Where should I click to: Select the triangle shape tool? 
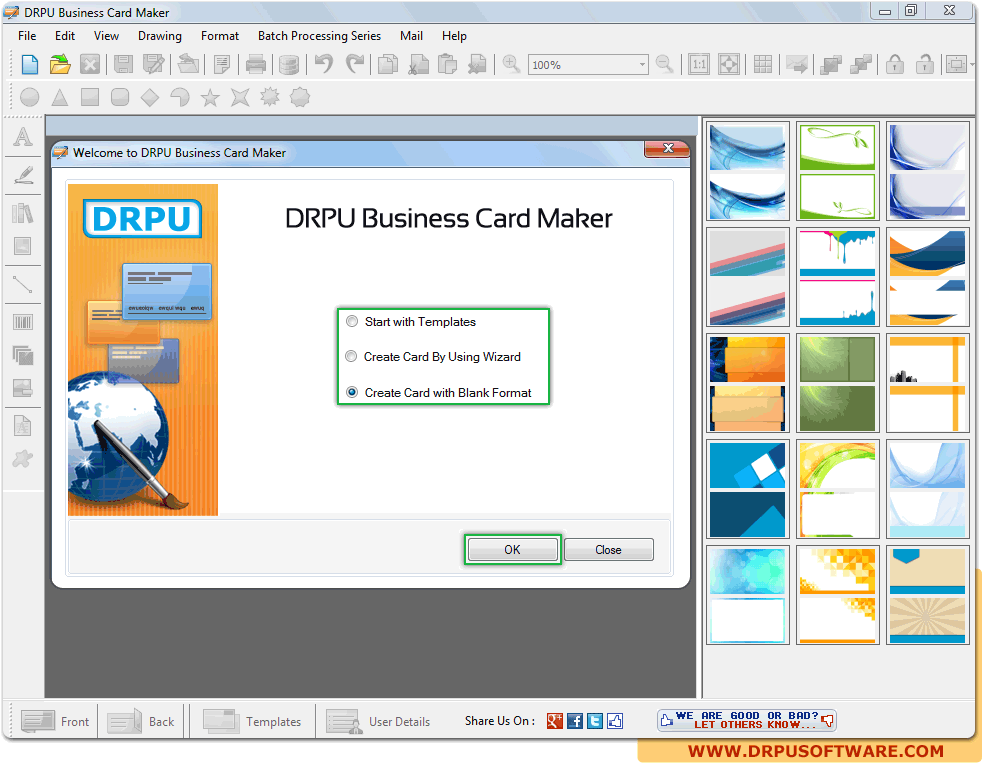[x=59, y=97]
